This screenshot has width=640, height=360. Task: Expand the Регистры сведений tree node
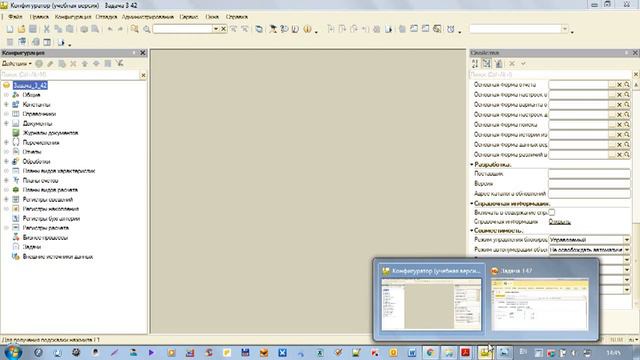[6, 199]
